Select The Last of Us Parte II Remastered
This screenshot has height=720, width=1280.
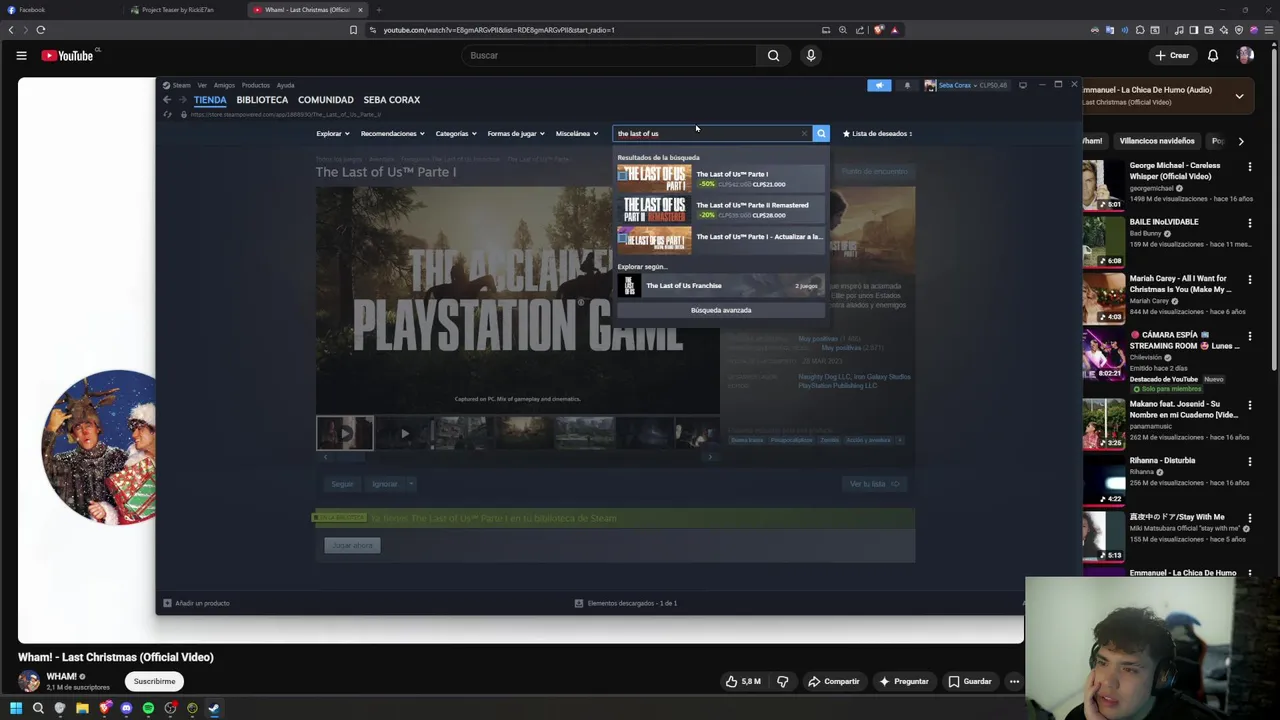point(720,210)
